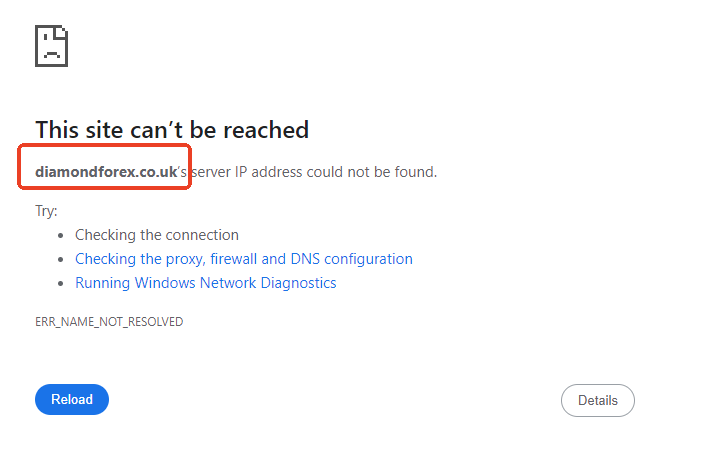Viewport: 702px width, 463px height.
Task: Click bullet beside Windows Network Diagnostics link
Action: click(x=62, y=284)
